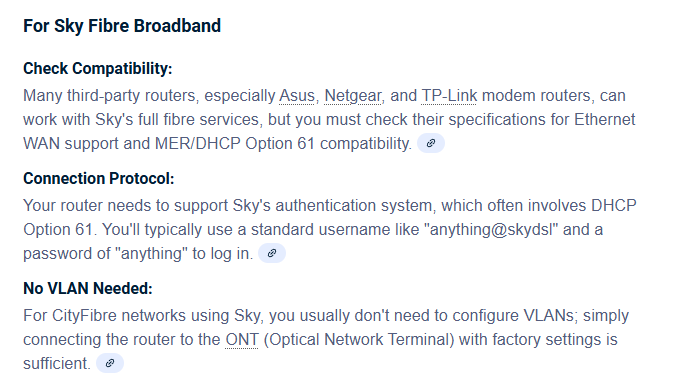Viewport: 687px width, 387px height.
Task: Click the "Connection Protocol:" subheading
Action: [x=99, y=179]
